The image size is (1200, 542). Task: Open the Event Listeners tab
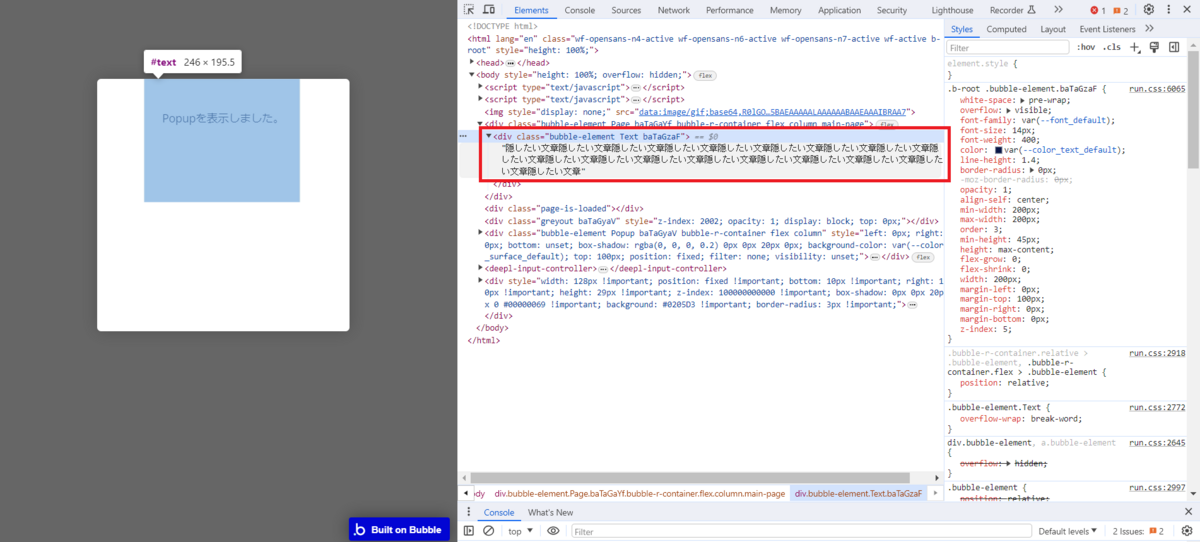click(x=1107, y=29)
